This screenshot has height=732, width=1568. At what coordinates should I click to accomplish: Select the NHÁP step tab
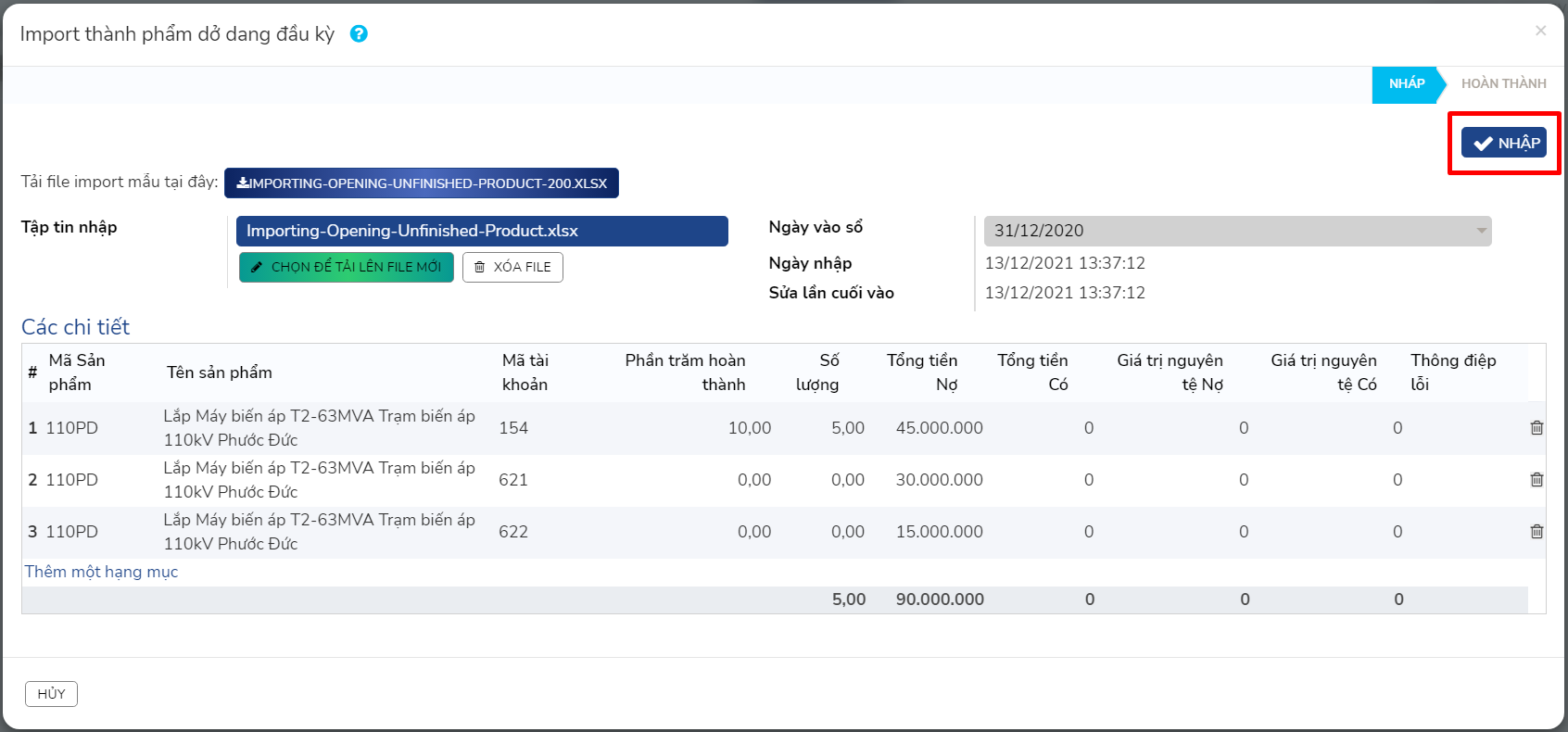[x=1406, y=83]
